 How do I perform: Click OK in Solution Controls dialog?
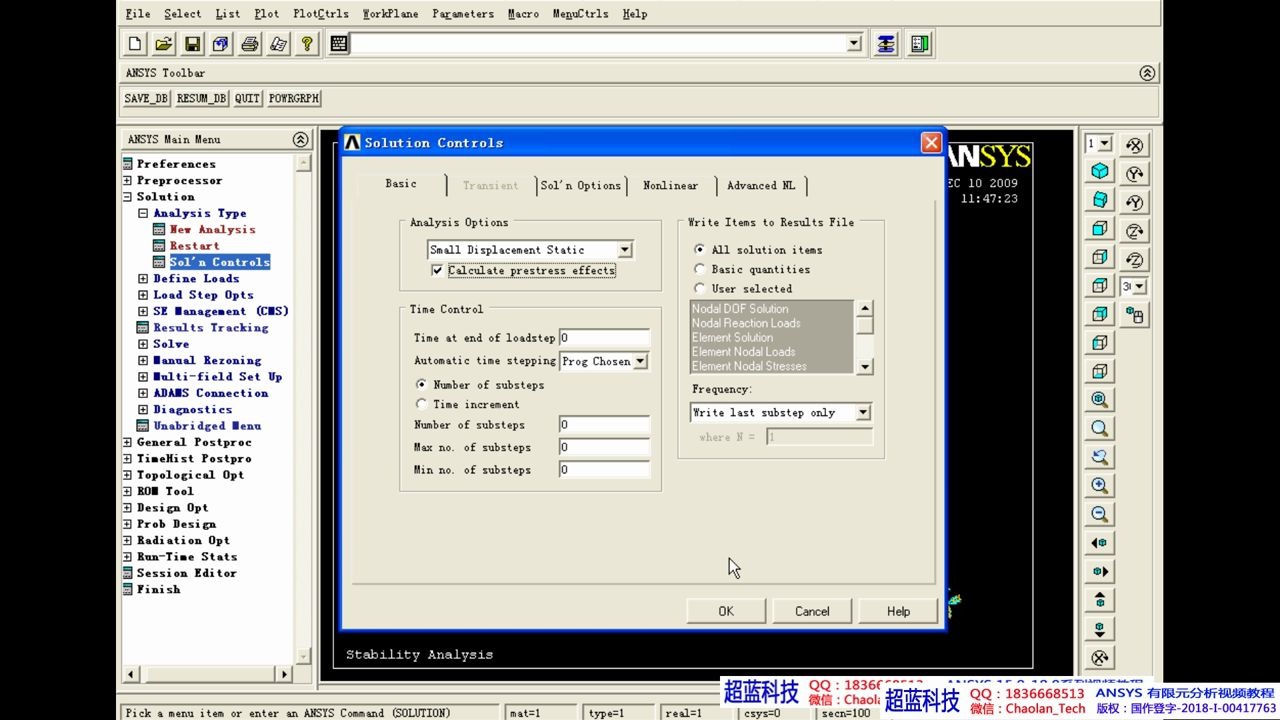click(726, 611)
